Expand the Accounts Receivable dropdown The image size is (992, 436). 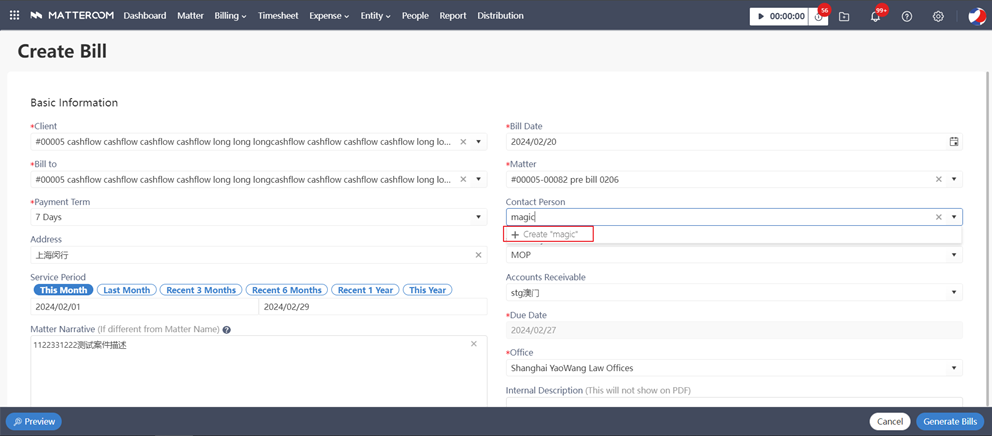[x=953, y=293]
